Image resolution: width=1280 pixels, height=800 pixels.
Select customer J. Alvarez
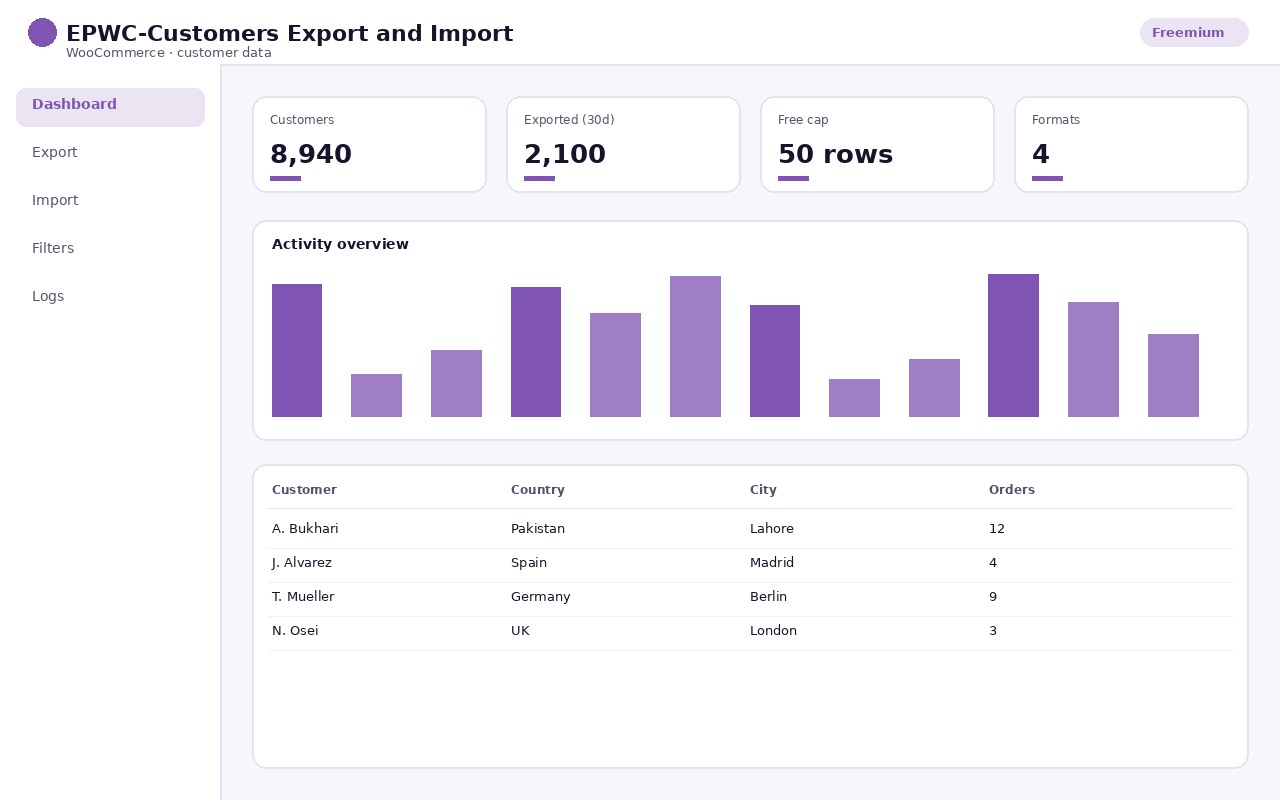(x=302, y=563)
